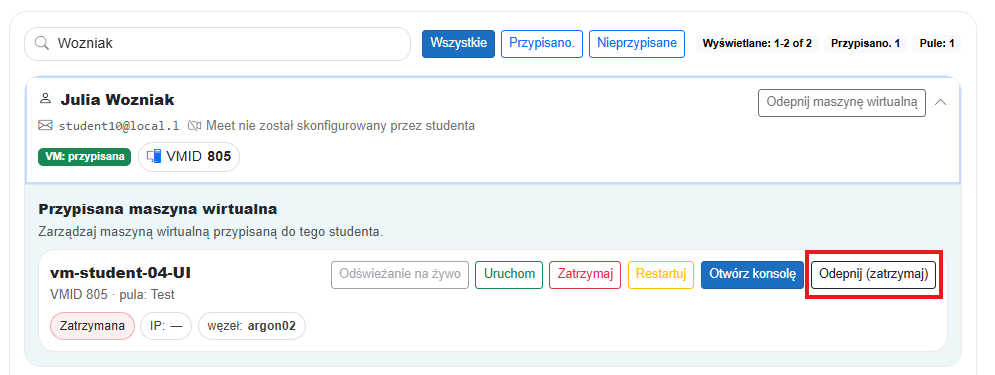Select the Przypisano. filter

(x=542, y=44)
